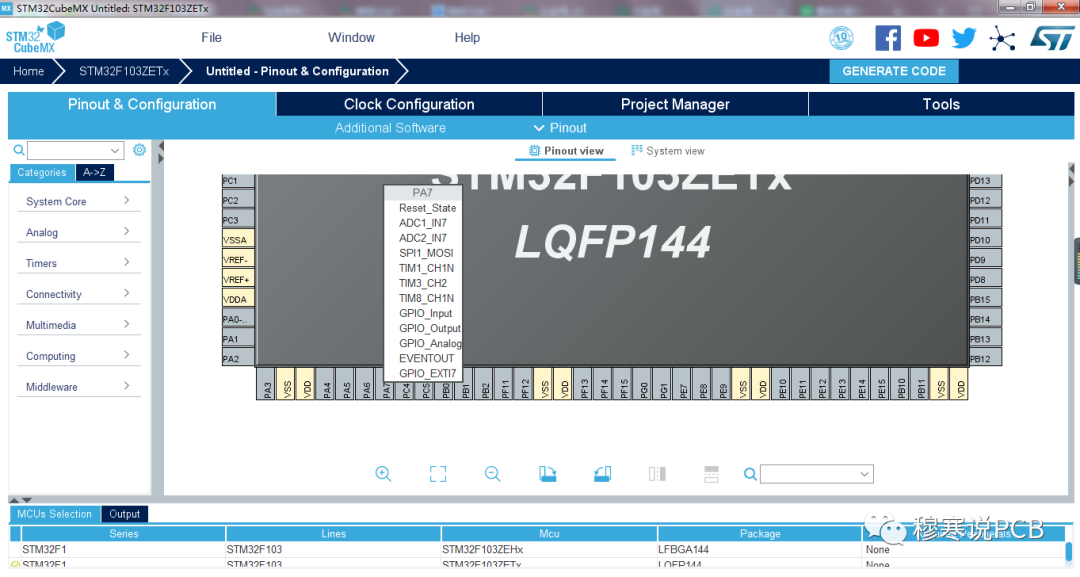Switch to Project Manager tab
The width and height of the screenshot is (1080, 577).
[675, 104]
